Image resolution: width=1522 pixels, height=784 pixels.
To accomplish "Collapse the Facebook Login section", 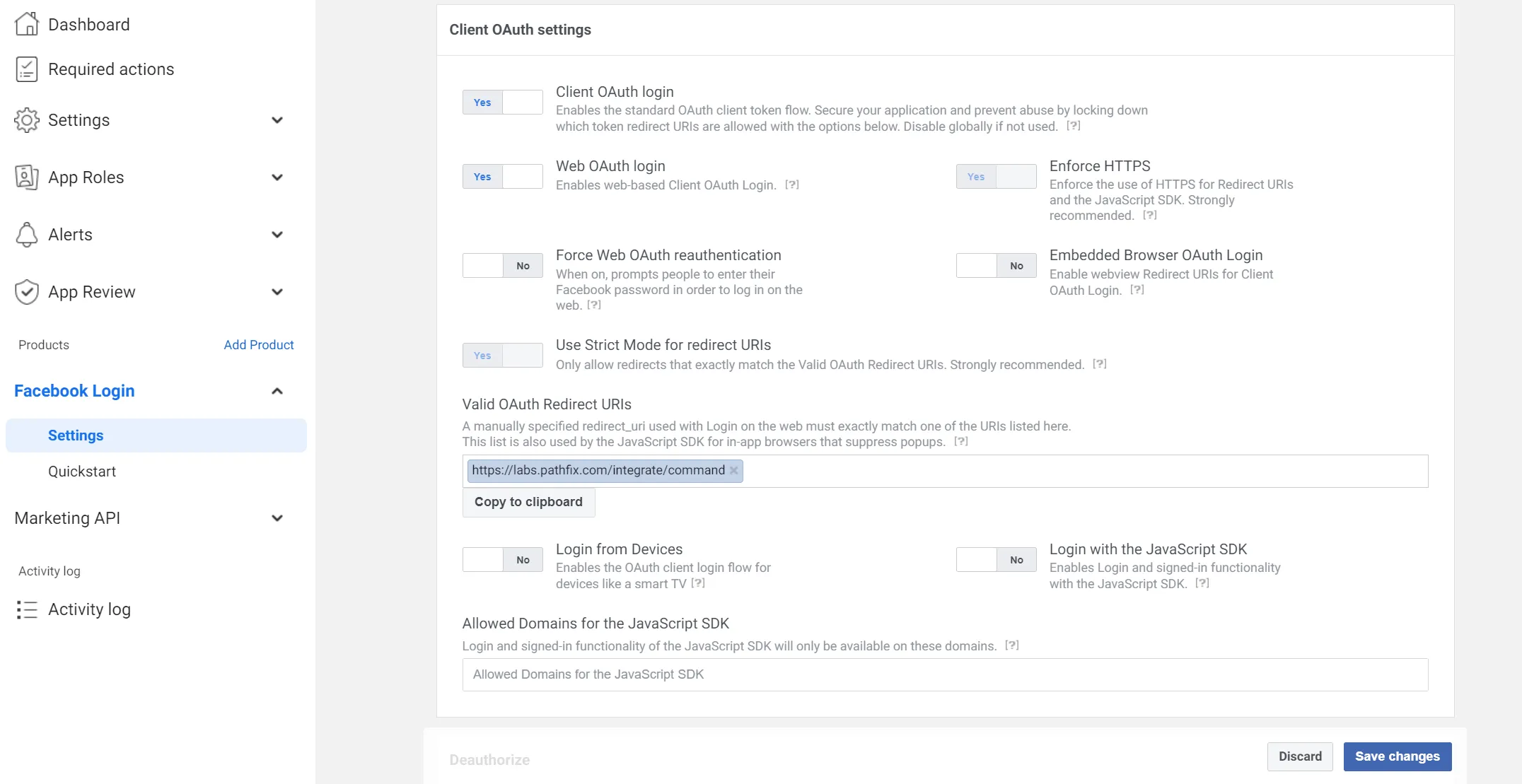I will coord(277,391).
